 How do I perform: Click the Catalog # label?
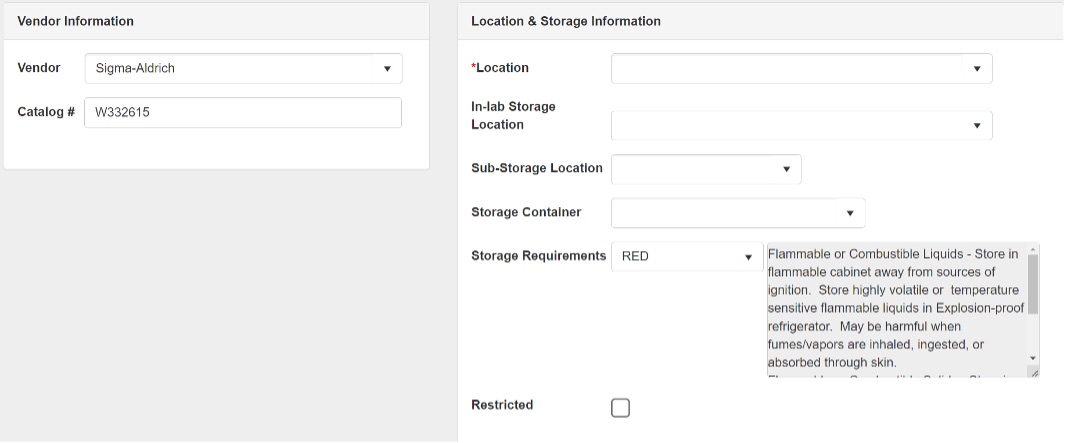click(46, 112)
